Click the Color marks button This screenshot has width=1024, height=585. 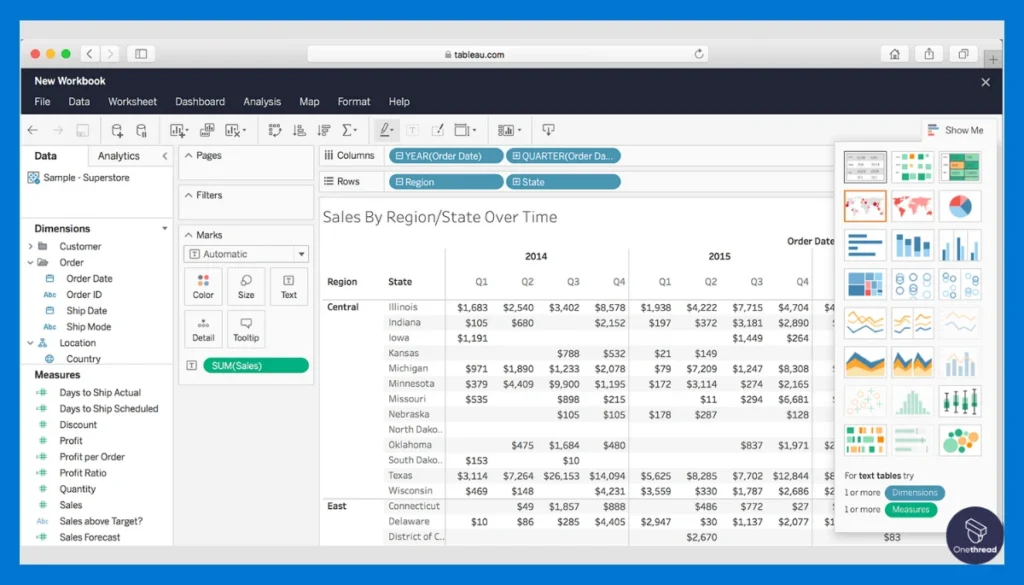point(203,286)
